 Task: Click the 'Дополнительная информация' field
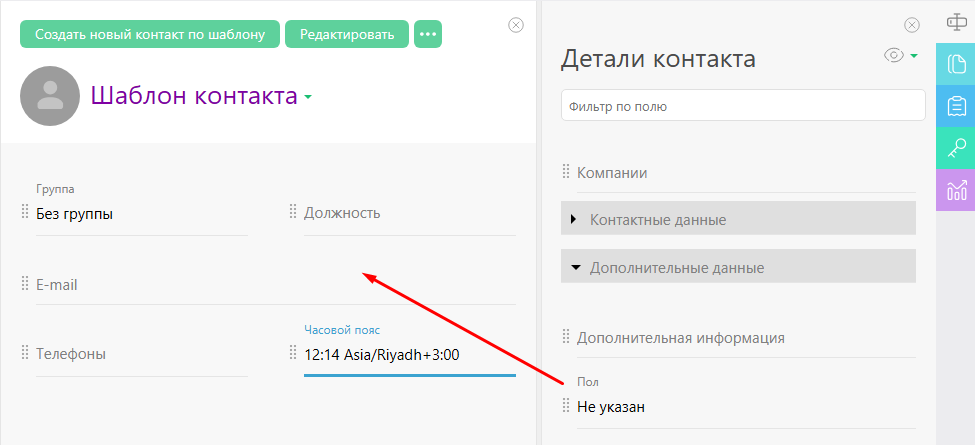click(x=746, y=338)
